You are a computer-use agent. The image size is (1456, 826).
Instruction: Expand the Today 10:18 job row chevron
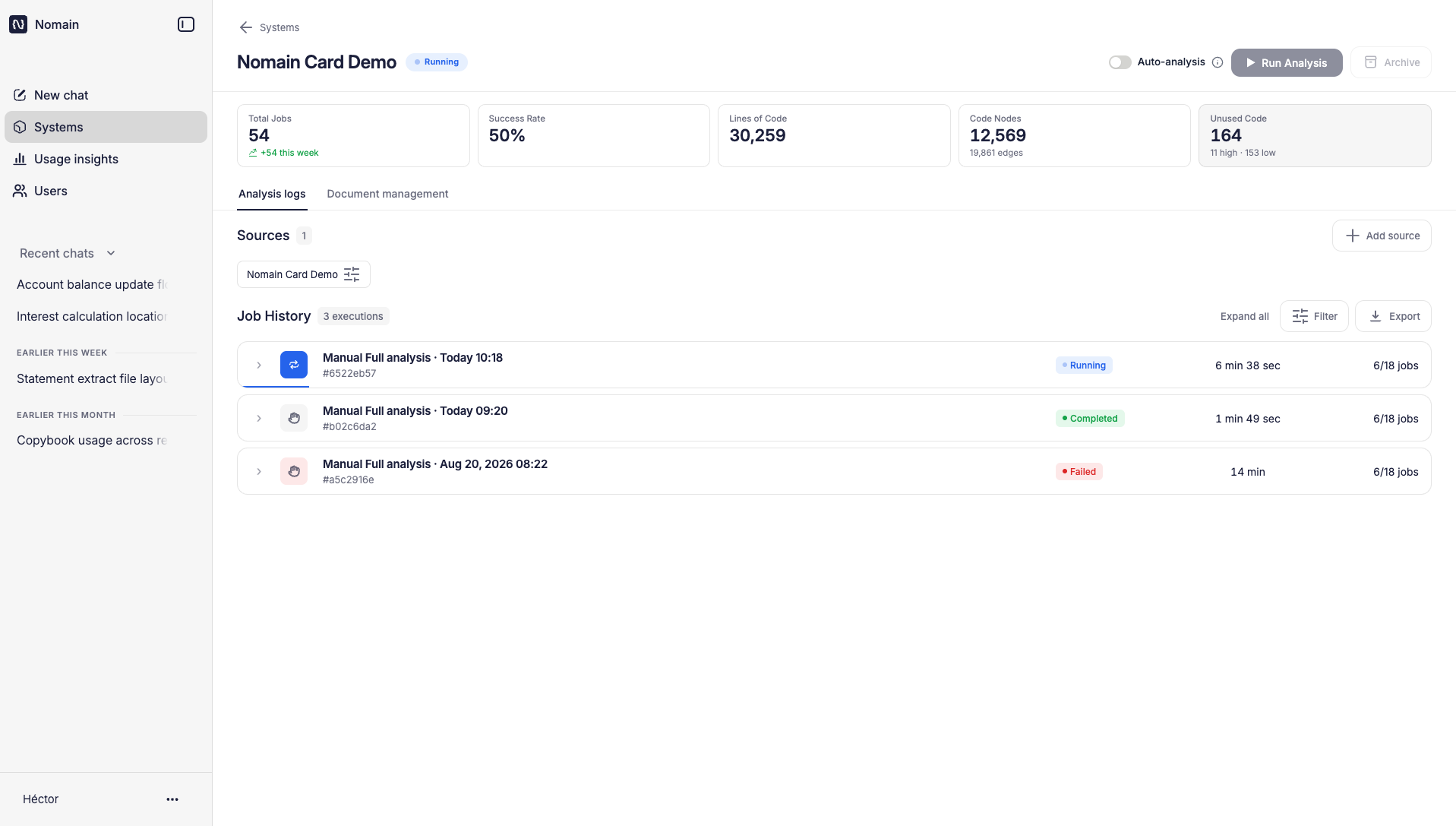click(x=259, y=365)
